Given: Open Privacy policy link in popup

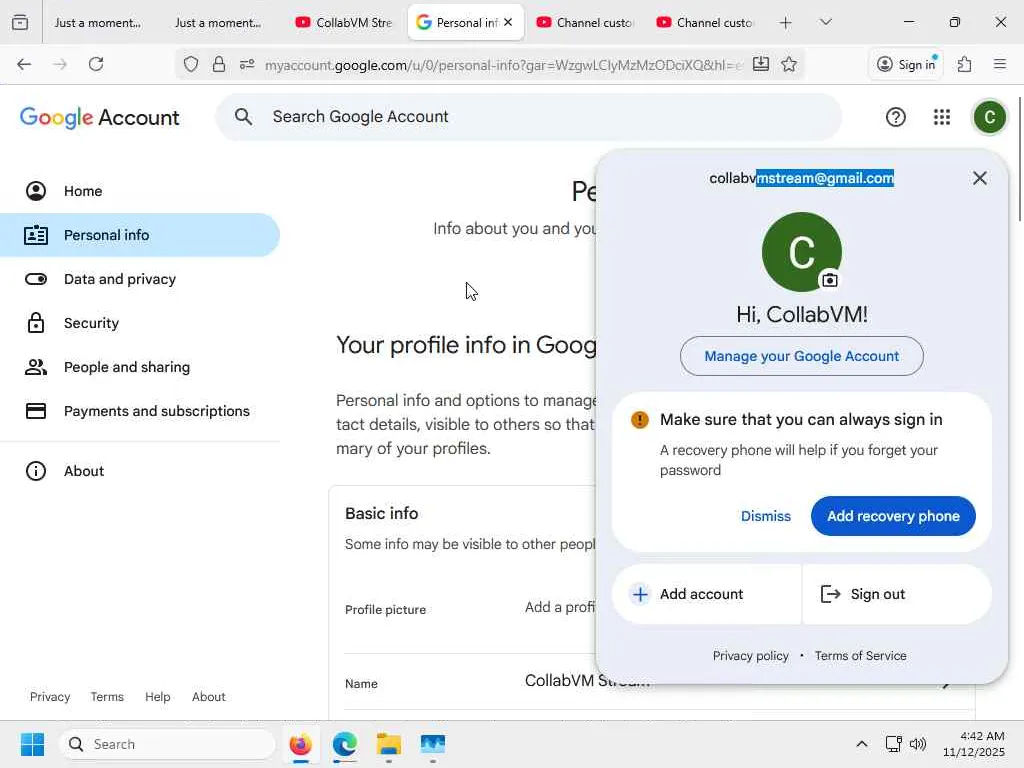Looking at the screenshot, I should (750, 656).
